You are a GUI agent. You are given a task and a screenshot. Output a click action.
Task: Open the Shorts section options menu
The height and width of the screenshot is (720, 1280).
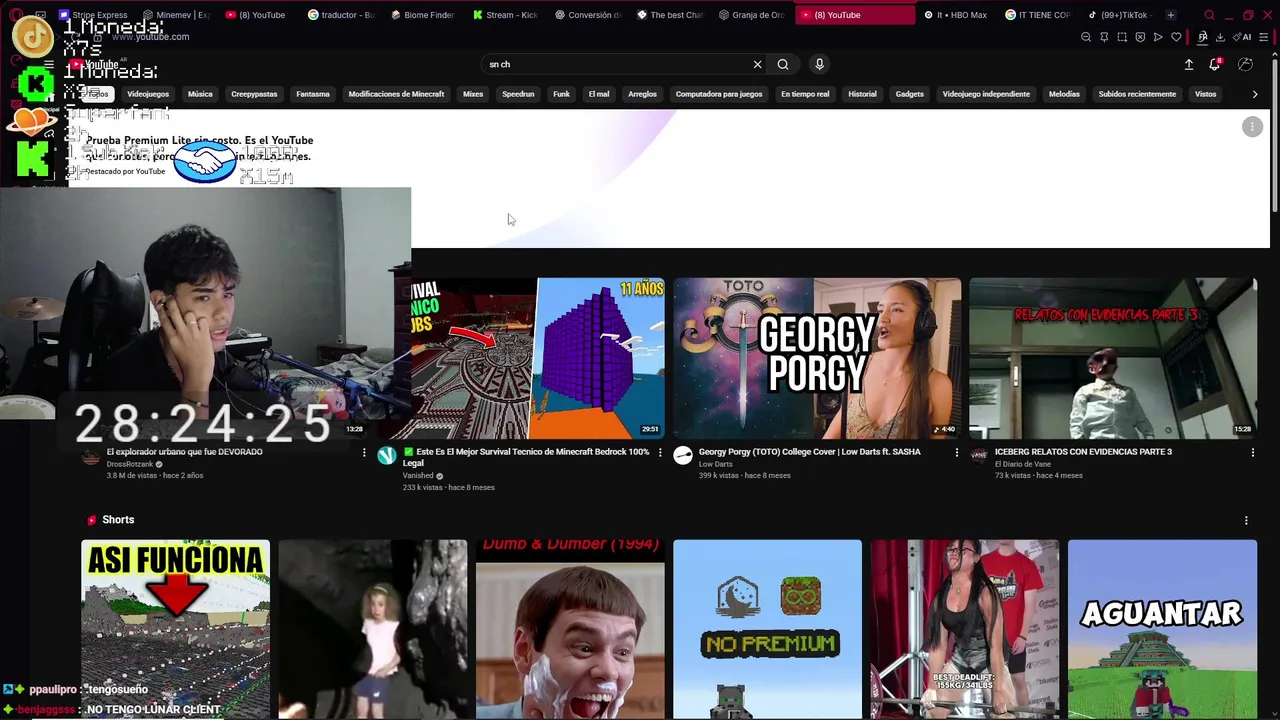[x=1246, y=520]
